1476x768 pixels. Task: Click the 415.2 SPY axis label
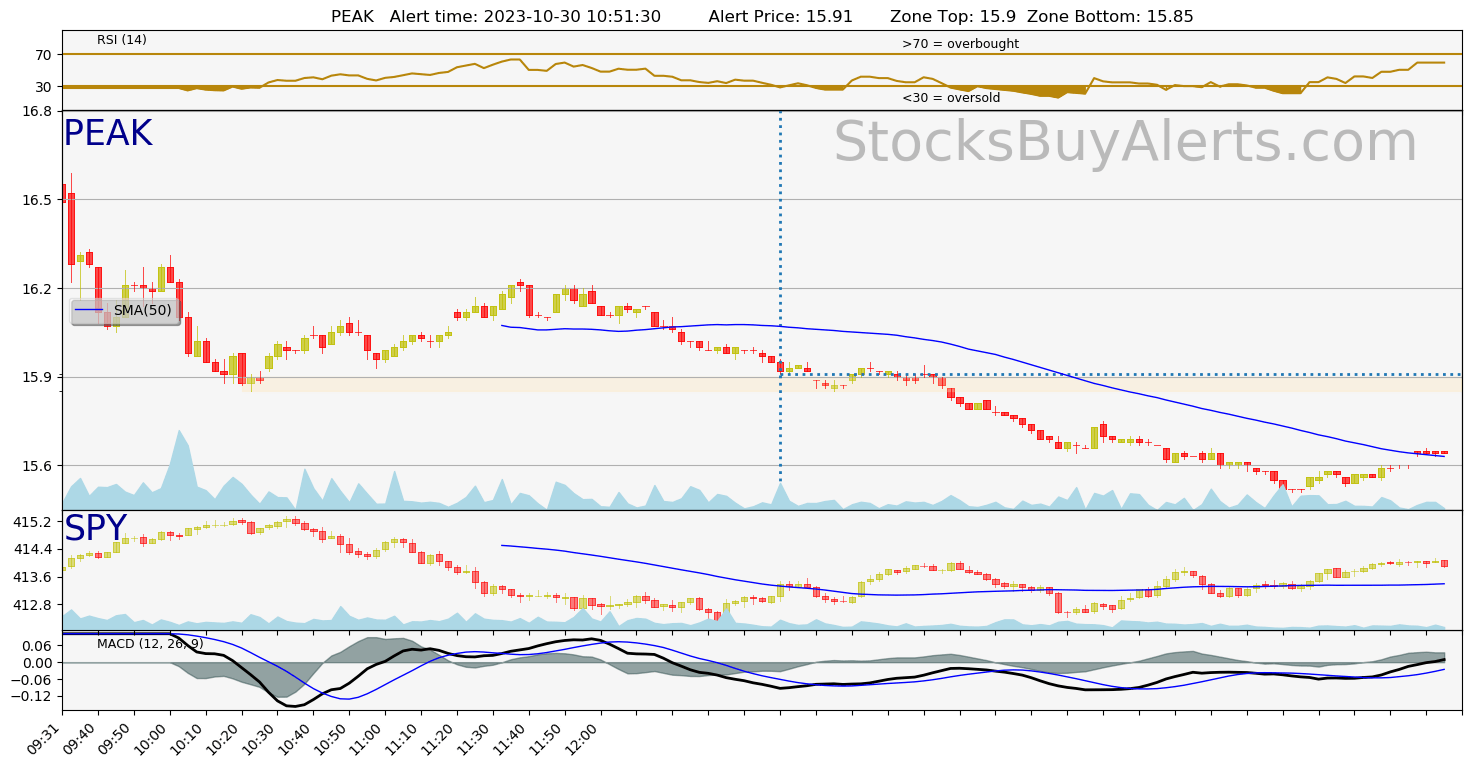pos(33,522)
